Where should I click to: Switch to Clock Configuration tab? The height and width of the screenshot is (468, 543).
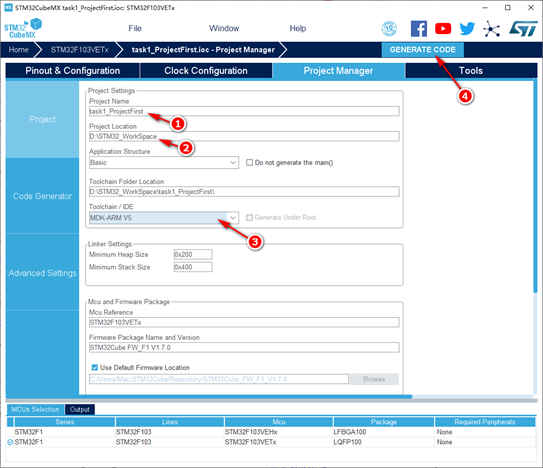click(206, 71)
